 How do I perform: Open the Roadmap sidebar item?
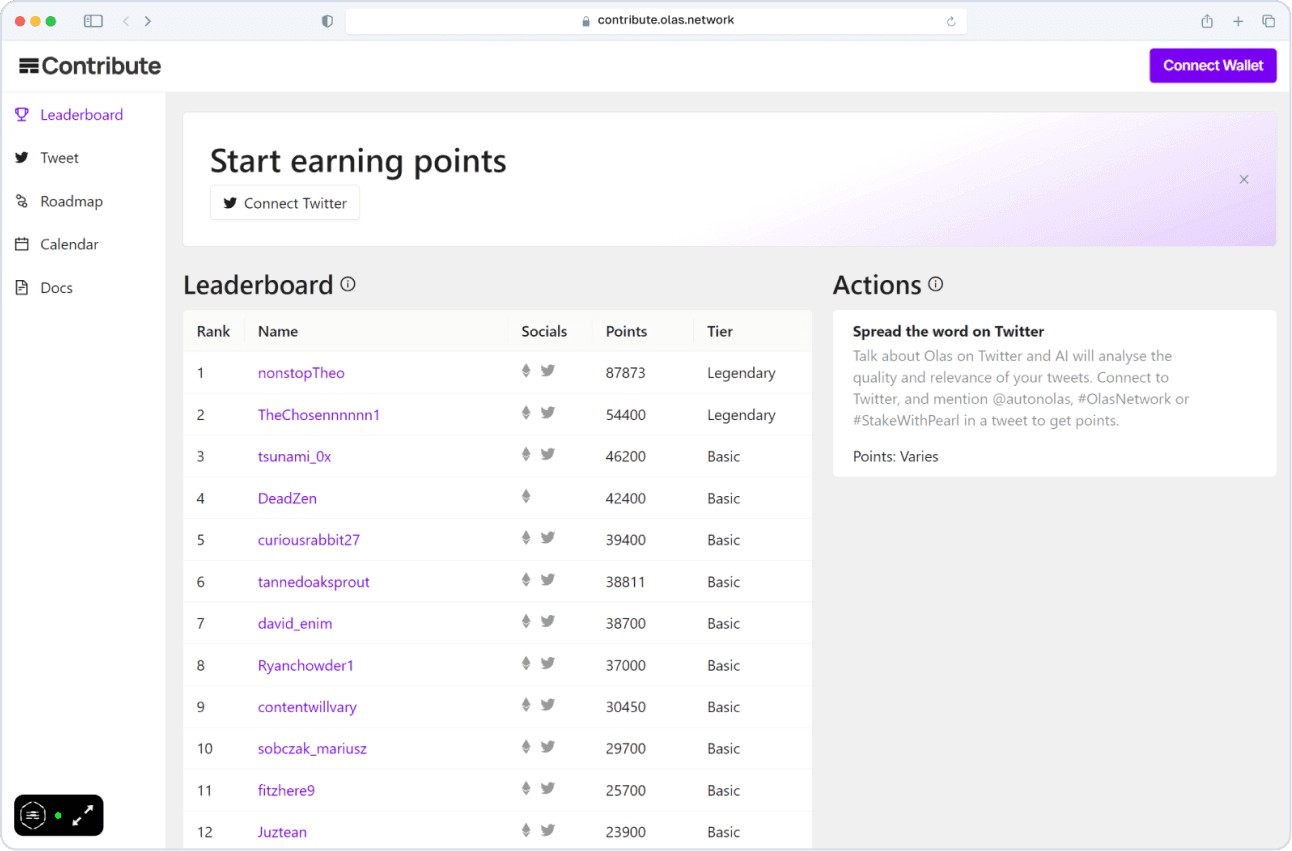[59, 201]
